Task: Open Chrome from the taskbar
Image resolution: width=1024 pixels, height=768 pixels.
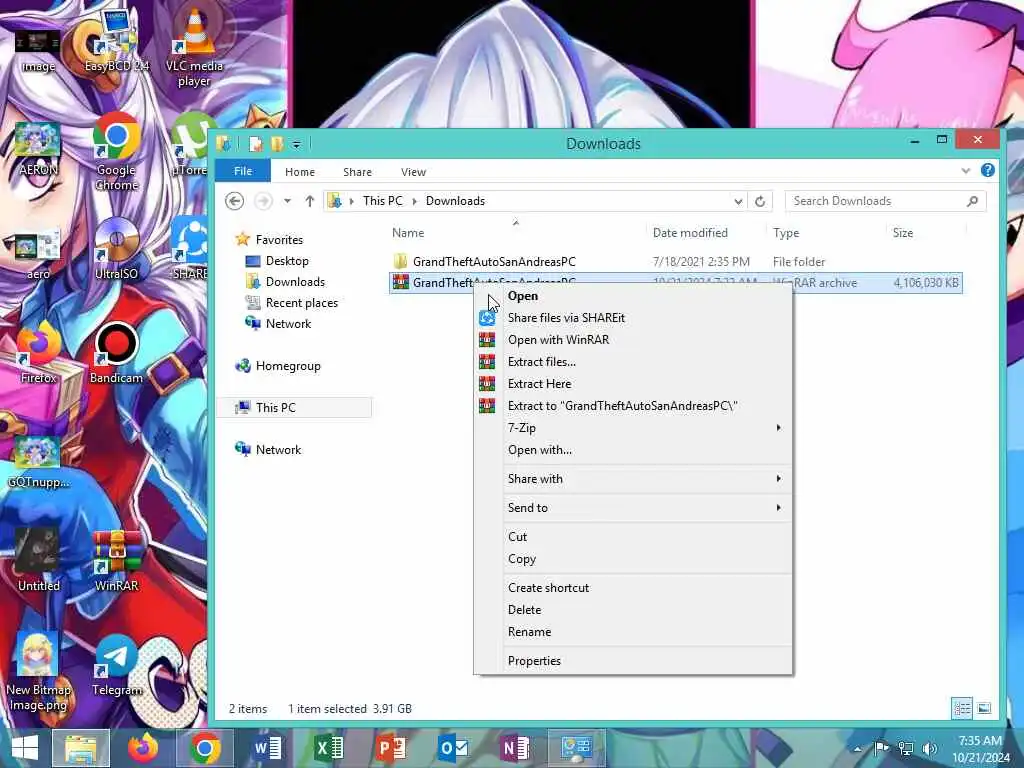Action: (x=204, y=748)
